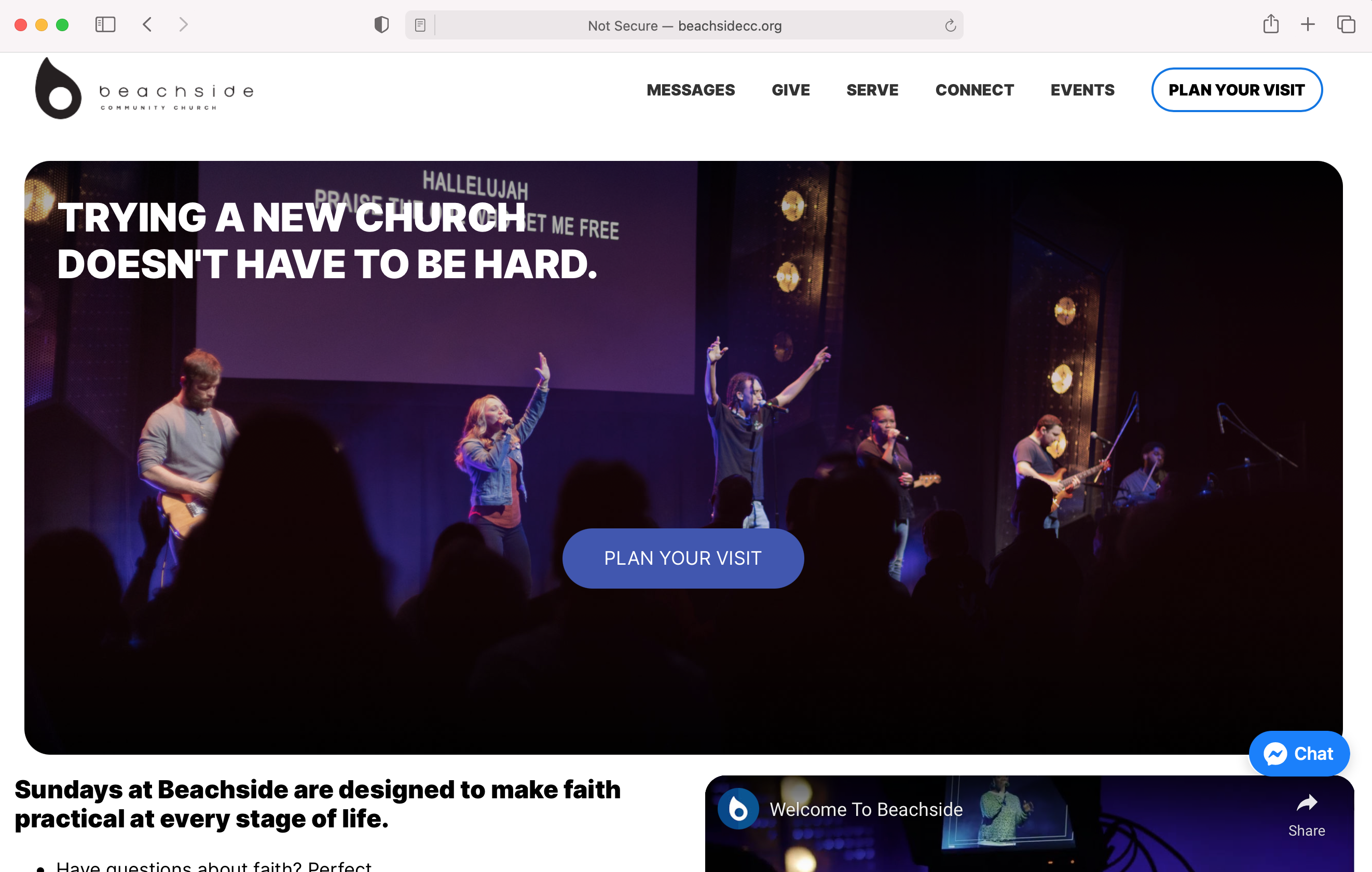The width and height of the screenshot is (1372, 872).
Task: Open the MESSAGES menu item
Action: tap(691, 90)
